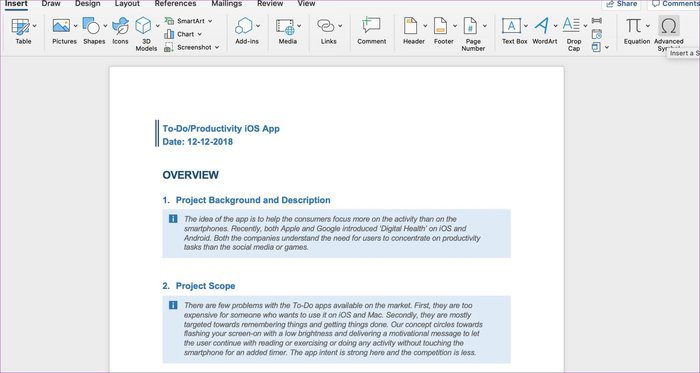Open Advanced Symbol omega icon
The image size is (700, 373).
pyautogui.click(x=669, y=26)
